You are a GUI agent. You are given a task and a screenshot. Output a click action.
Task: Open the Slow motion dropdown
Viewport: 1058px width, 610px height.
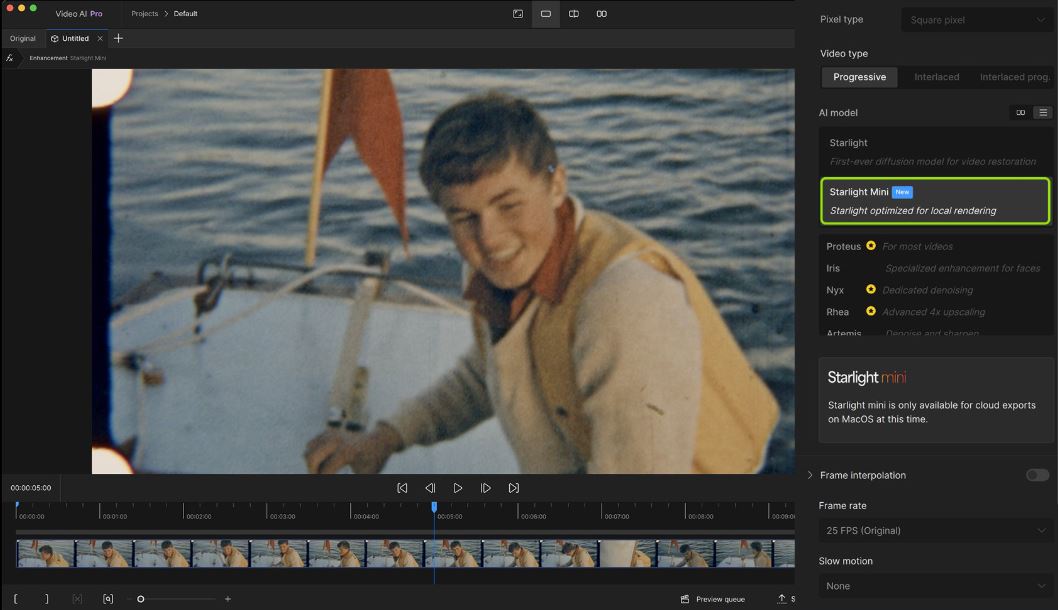tap(935, 586)
